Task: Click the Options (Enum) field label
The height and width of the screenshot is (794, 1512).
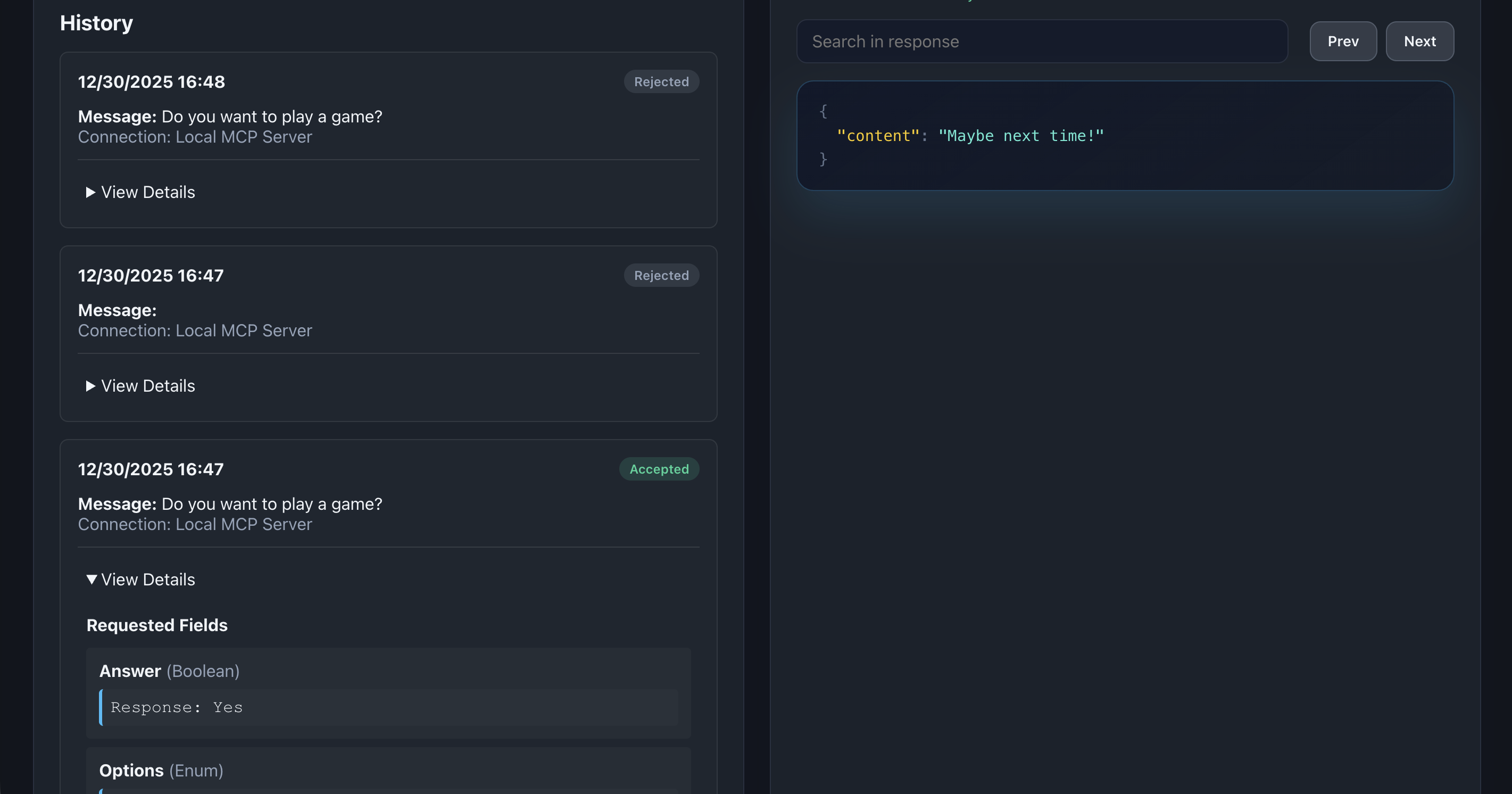Action: [161, 771]
